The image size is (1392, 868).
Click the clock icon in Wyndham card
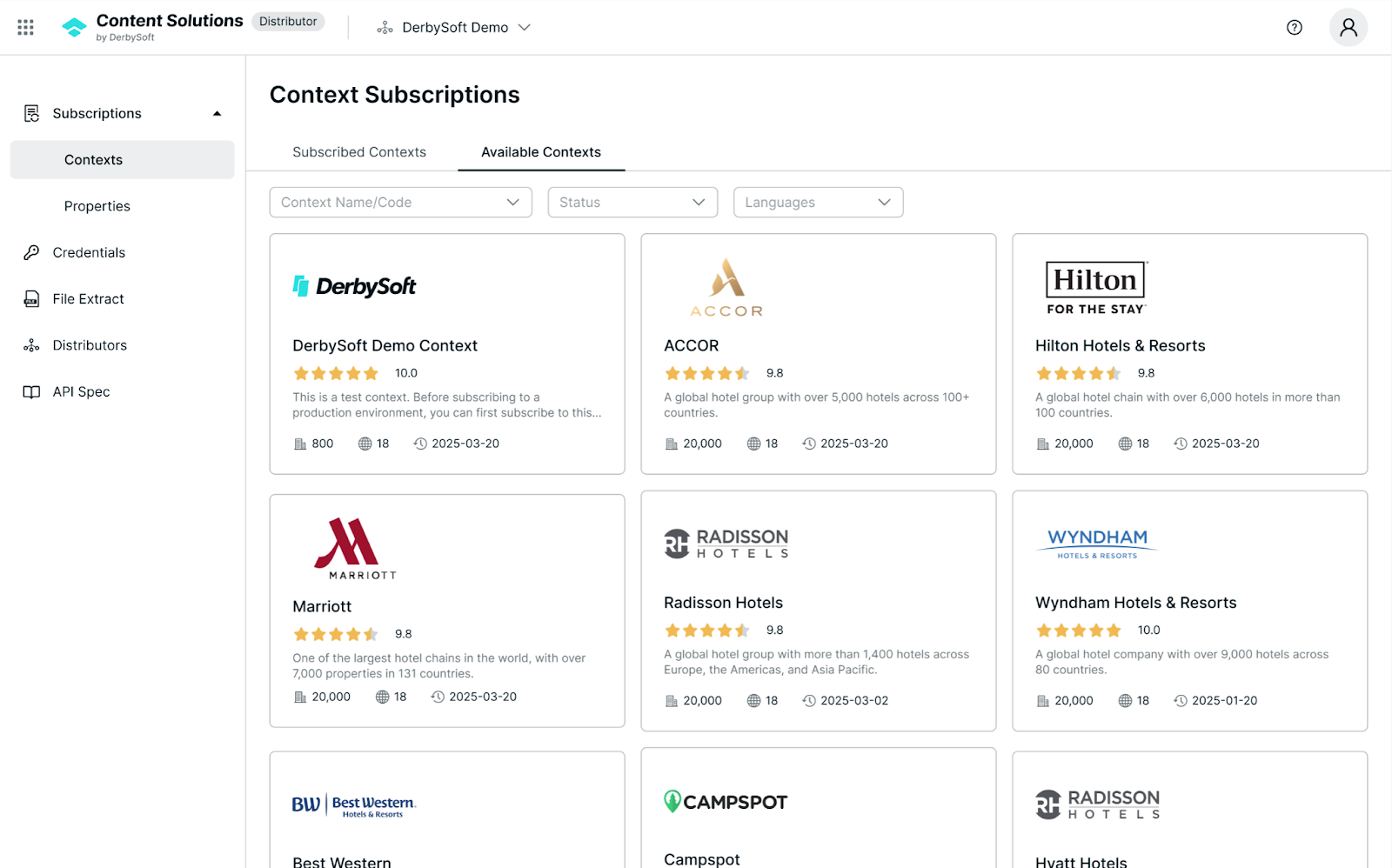click(1181, 701)
